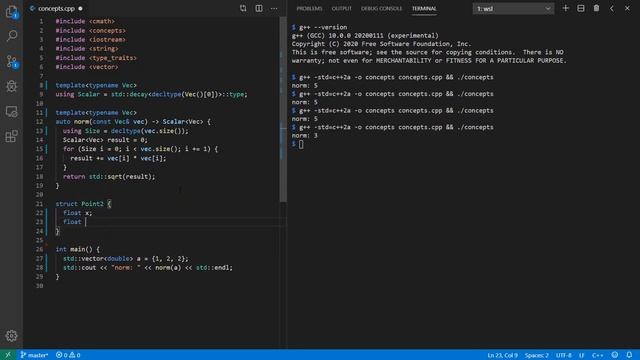Create a new terminal with plus icon
The image size is (640, 360).
565,8
